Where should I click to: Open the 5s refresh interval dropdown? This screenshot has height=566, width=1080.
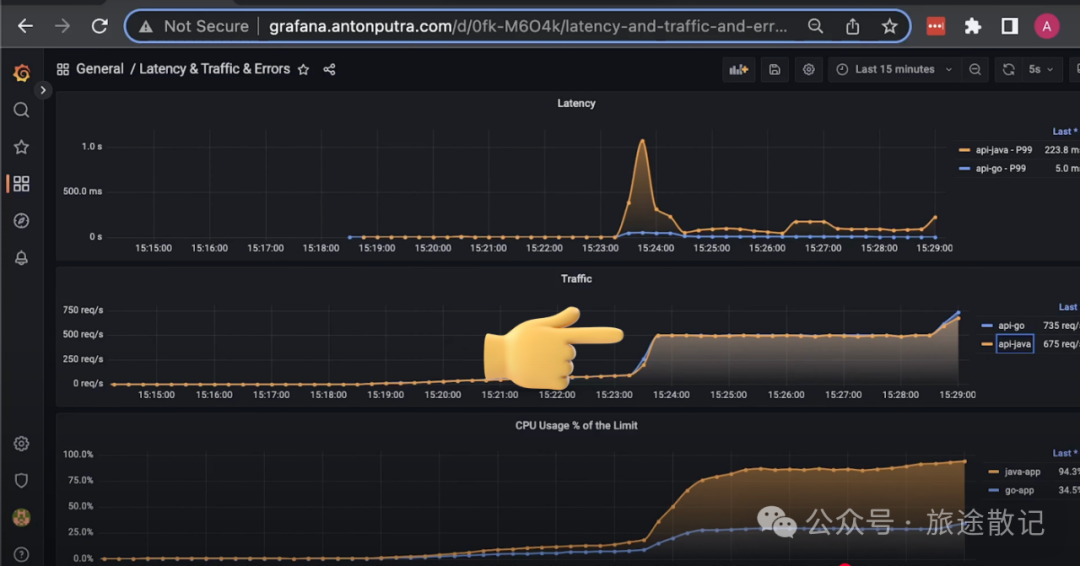point(1041,70)
